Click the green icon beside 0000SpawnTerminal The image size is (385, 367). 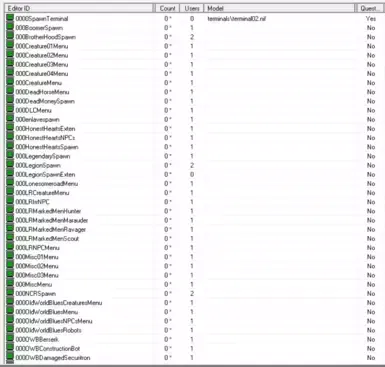tap(10, 18)
